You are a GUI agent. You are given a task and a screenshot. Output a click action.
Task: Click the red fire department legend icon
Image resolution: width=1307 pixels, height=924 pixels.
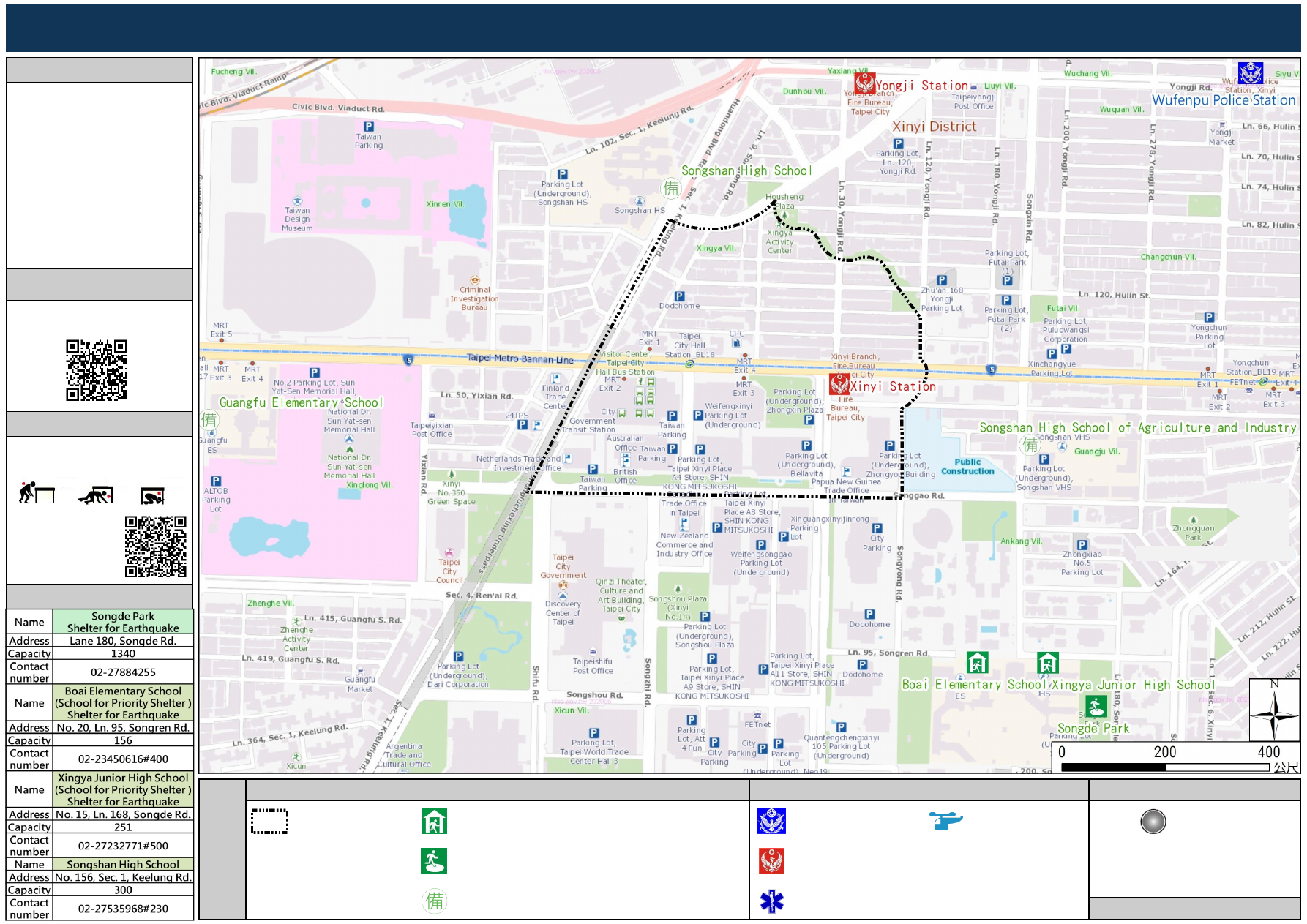click(772, 861)
